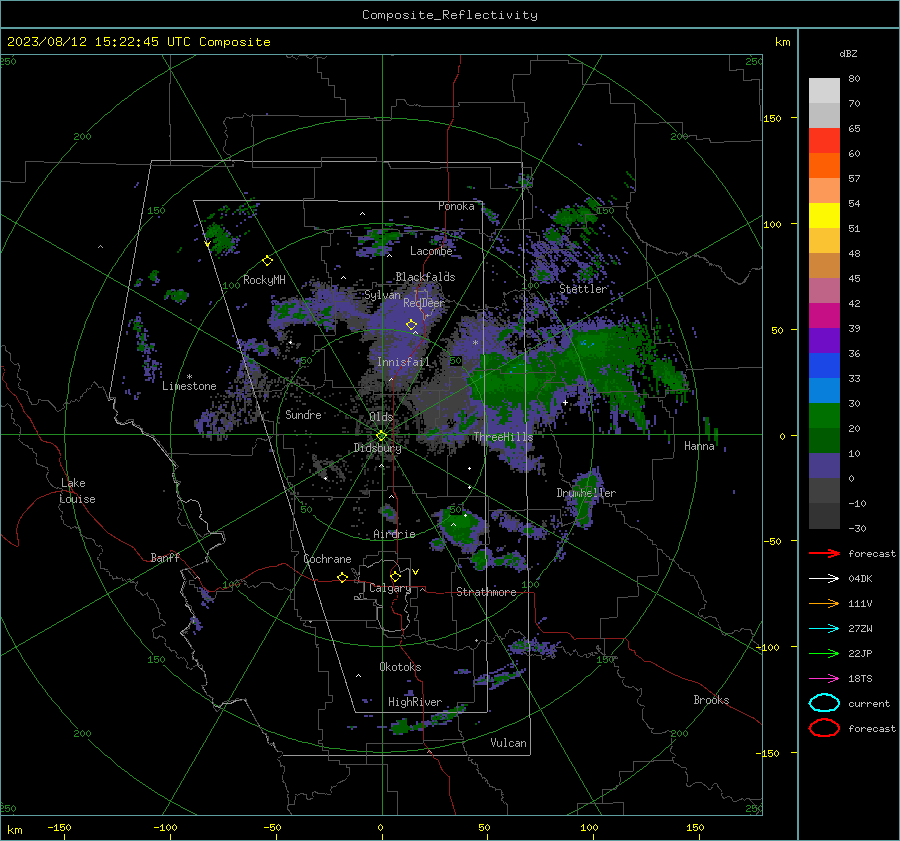This screenshot has height=841, width=900.
Task: Click the magenta 18TS arrow legend icon
Action: 824,679
